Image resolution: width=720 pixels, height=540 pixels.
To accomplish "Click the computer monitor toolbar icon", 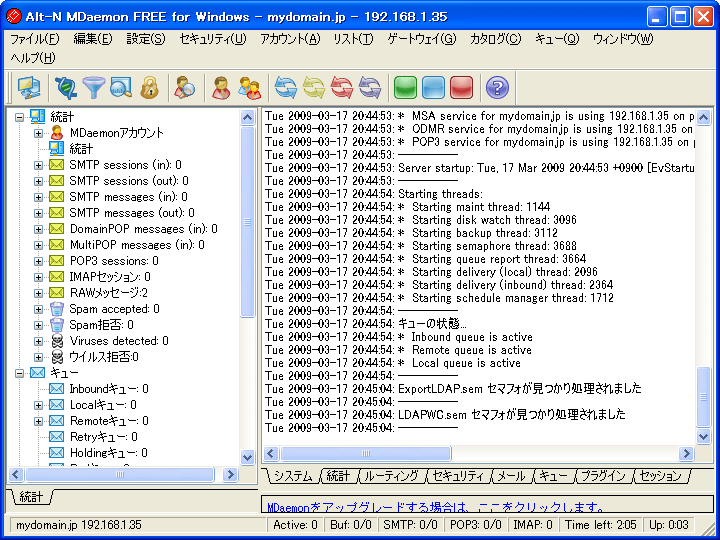I will coord(29,88).
